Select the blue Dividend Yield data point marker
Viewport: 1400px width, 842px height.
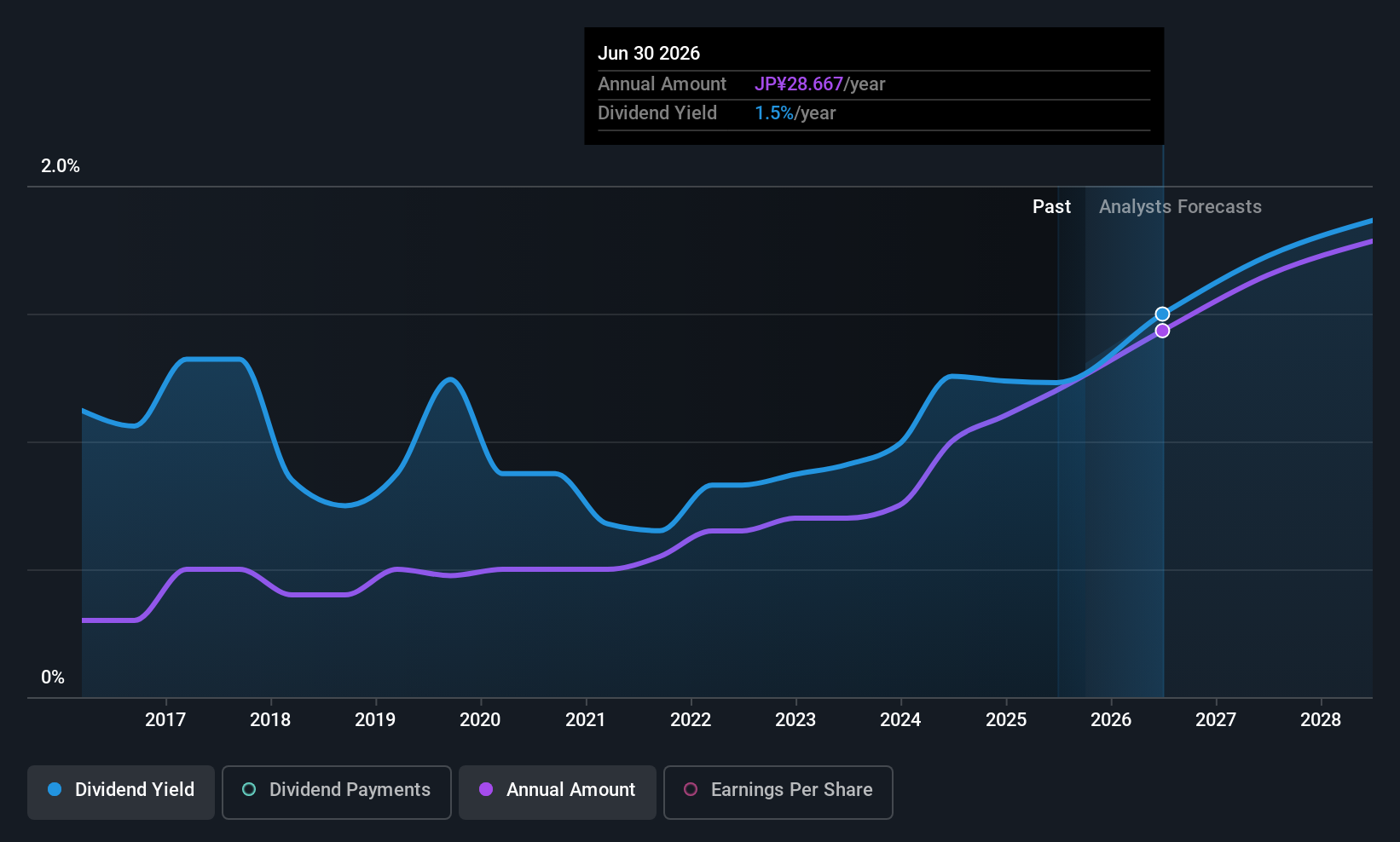tap(1162, 314)
